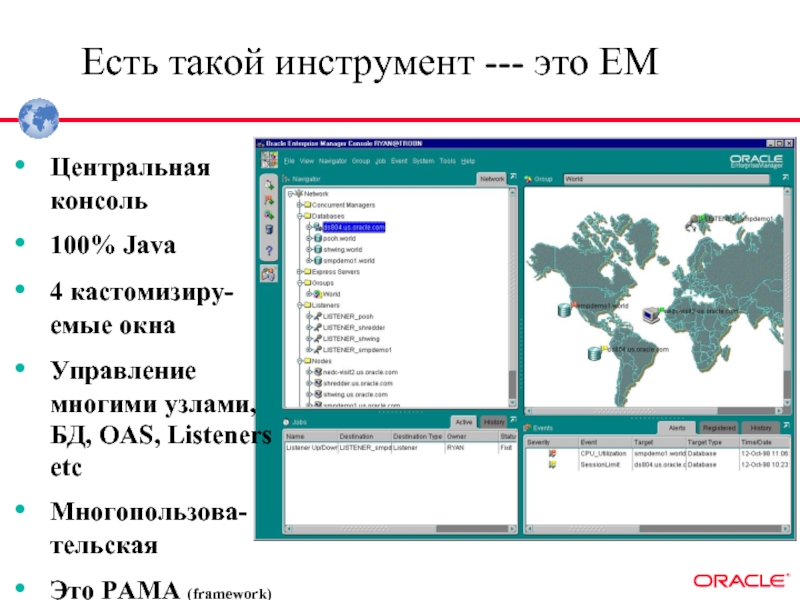Click the Severity column header in Events
The image size is (800, 600).
pos(551,442)
